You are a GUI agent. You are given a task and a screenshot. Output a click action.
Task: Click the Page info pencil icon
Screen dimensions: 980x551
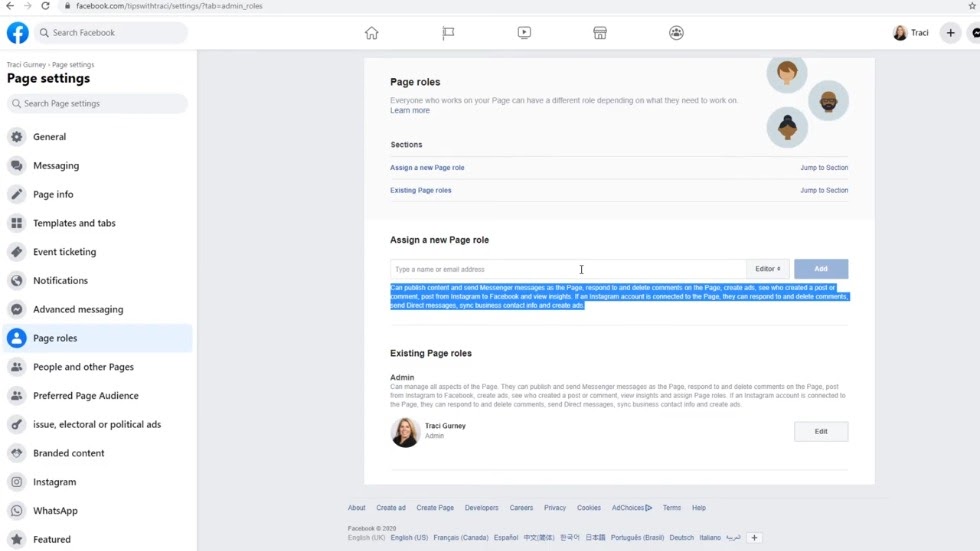pos(17,194)
